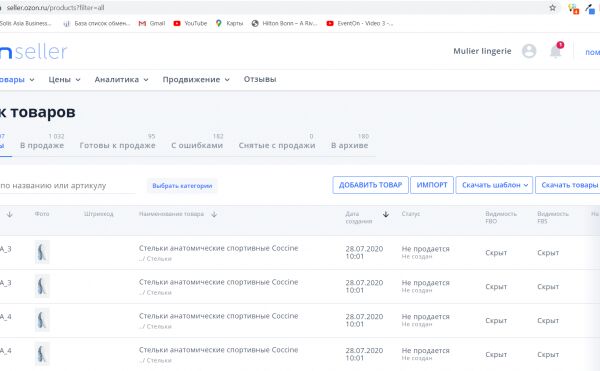The height and width of the screenshot is (371, 600).
Task: Click the ДОБАВИТЬ ТОВАР button
Action: 370,185
